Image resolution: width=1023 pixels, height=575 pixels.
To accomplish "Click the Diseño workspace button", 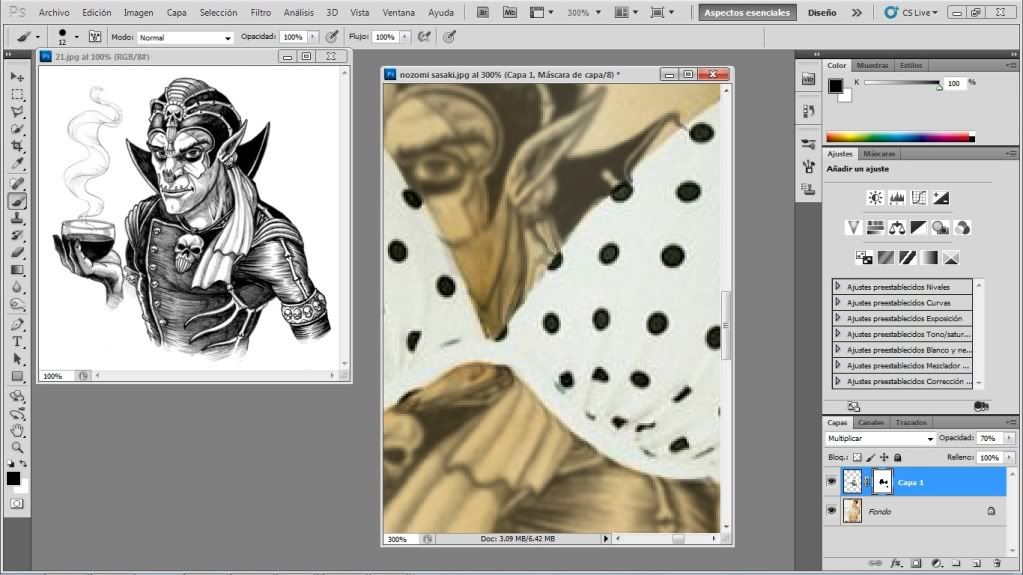I will (822, 12).
